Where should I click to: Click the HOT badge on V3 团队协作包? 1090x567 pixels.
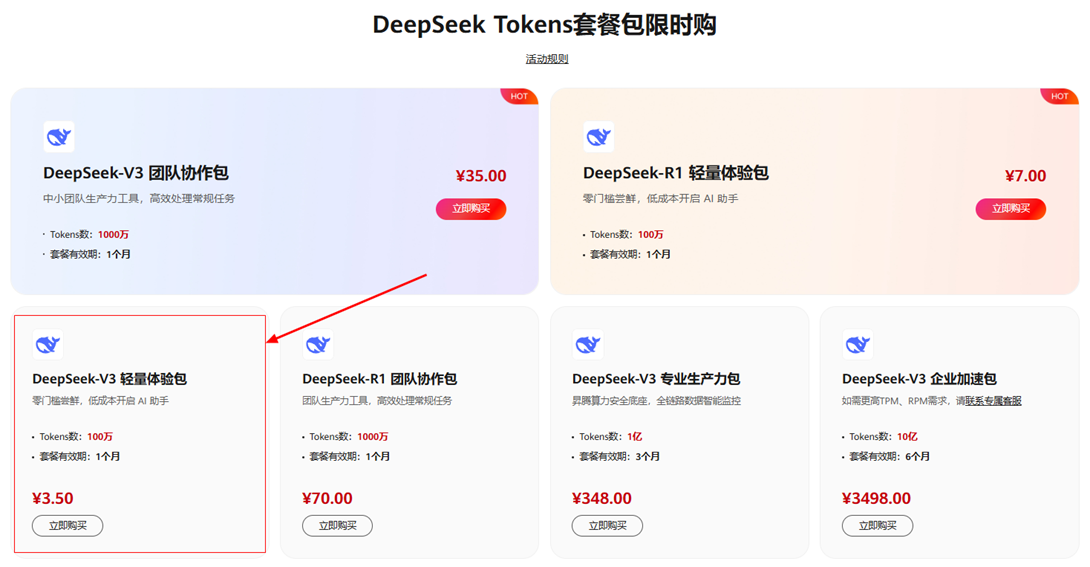(519, 96)
